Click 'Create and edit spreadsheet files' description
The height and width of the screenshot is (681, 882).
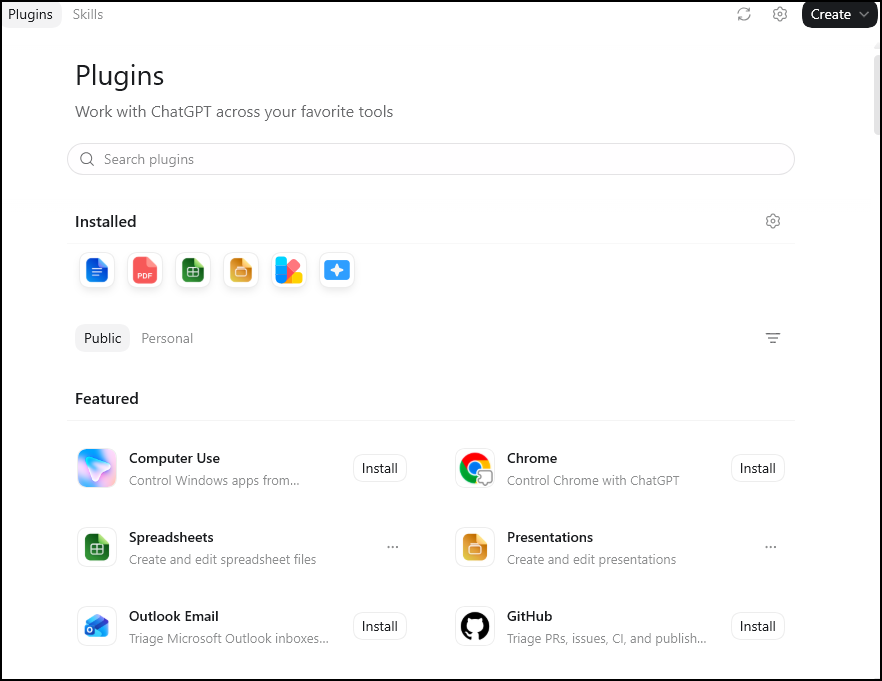pos(222,560)
